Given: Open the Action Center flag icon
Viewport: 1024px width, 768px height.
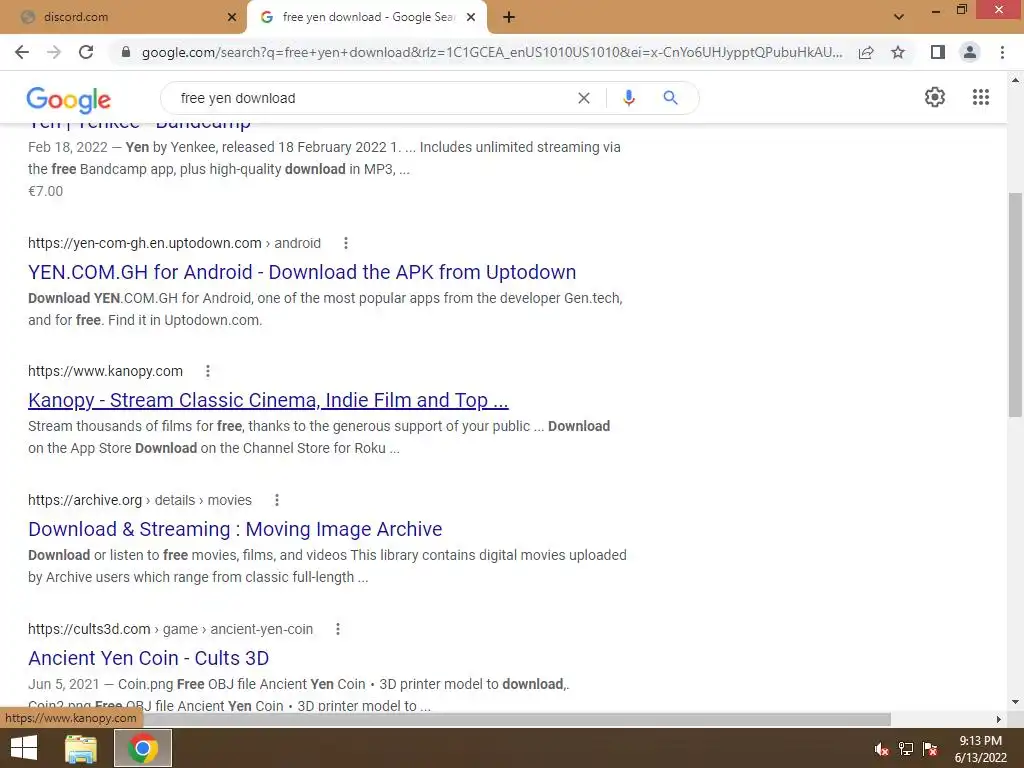Looking at the screenshot, I should pyautogui.click(x=930, y=748).
